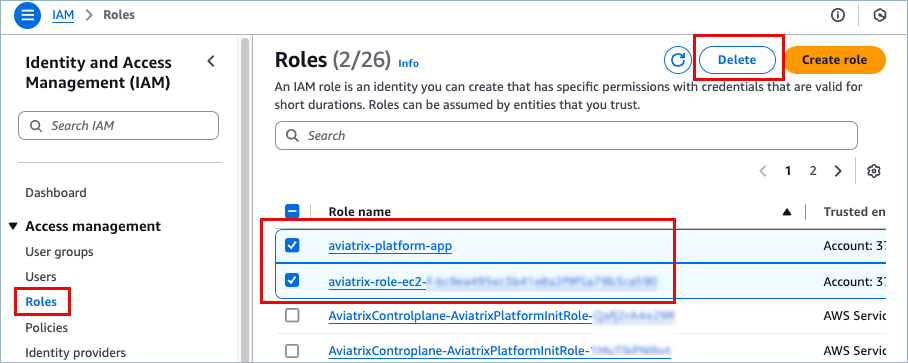Check the AviatrixControlplane-AviatrixPlatformInitRole checkbox
908x363 pixels.
(292, 316)
